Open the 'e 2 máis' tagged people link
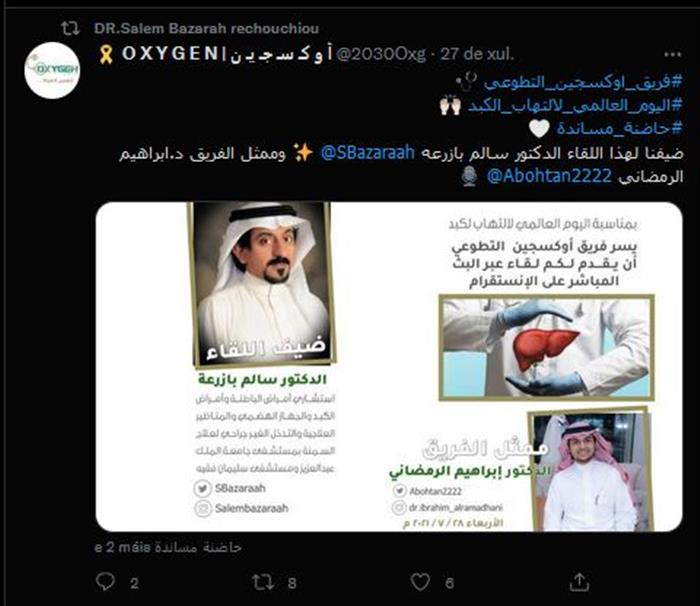The width and height of the screenshot is (700, 606). point(168,547)
